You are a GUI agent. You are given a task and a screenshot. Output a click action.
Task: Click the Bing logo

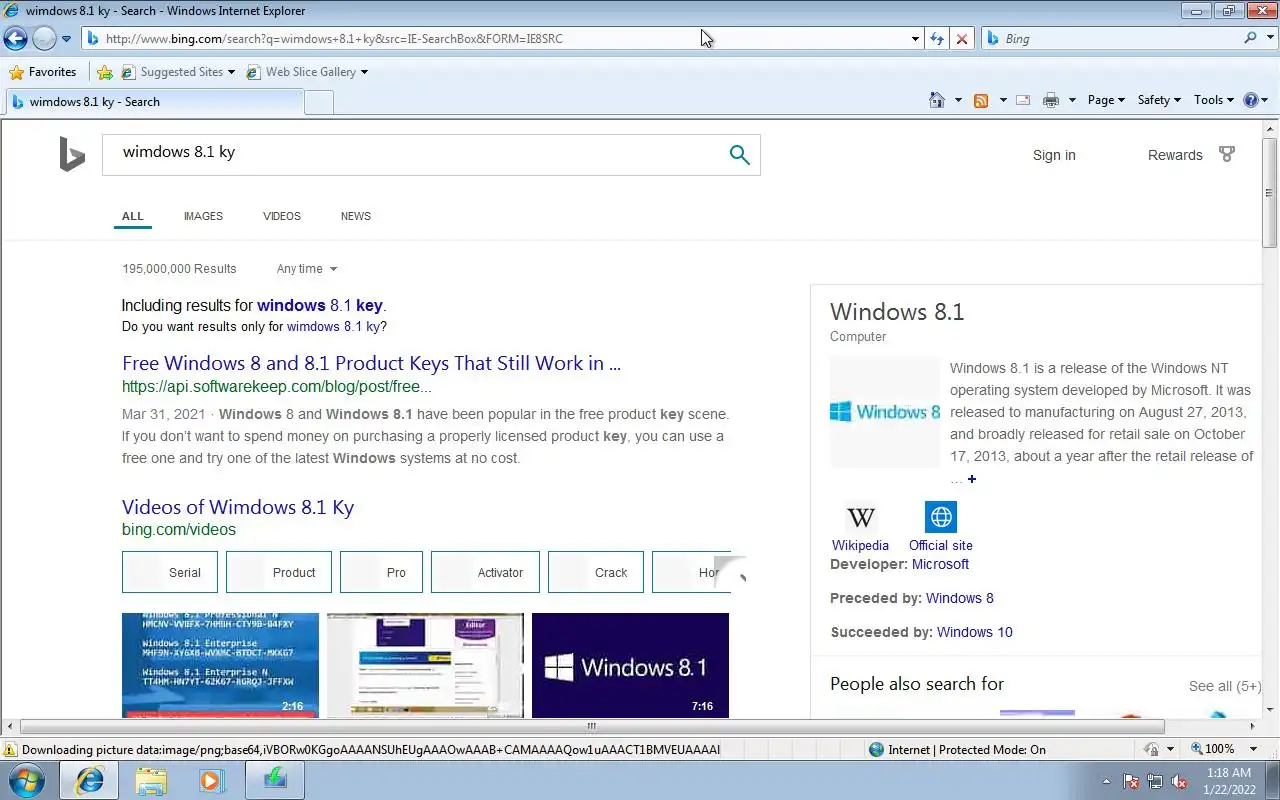coord(72,155)
